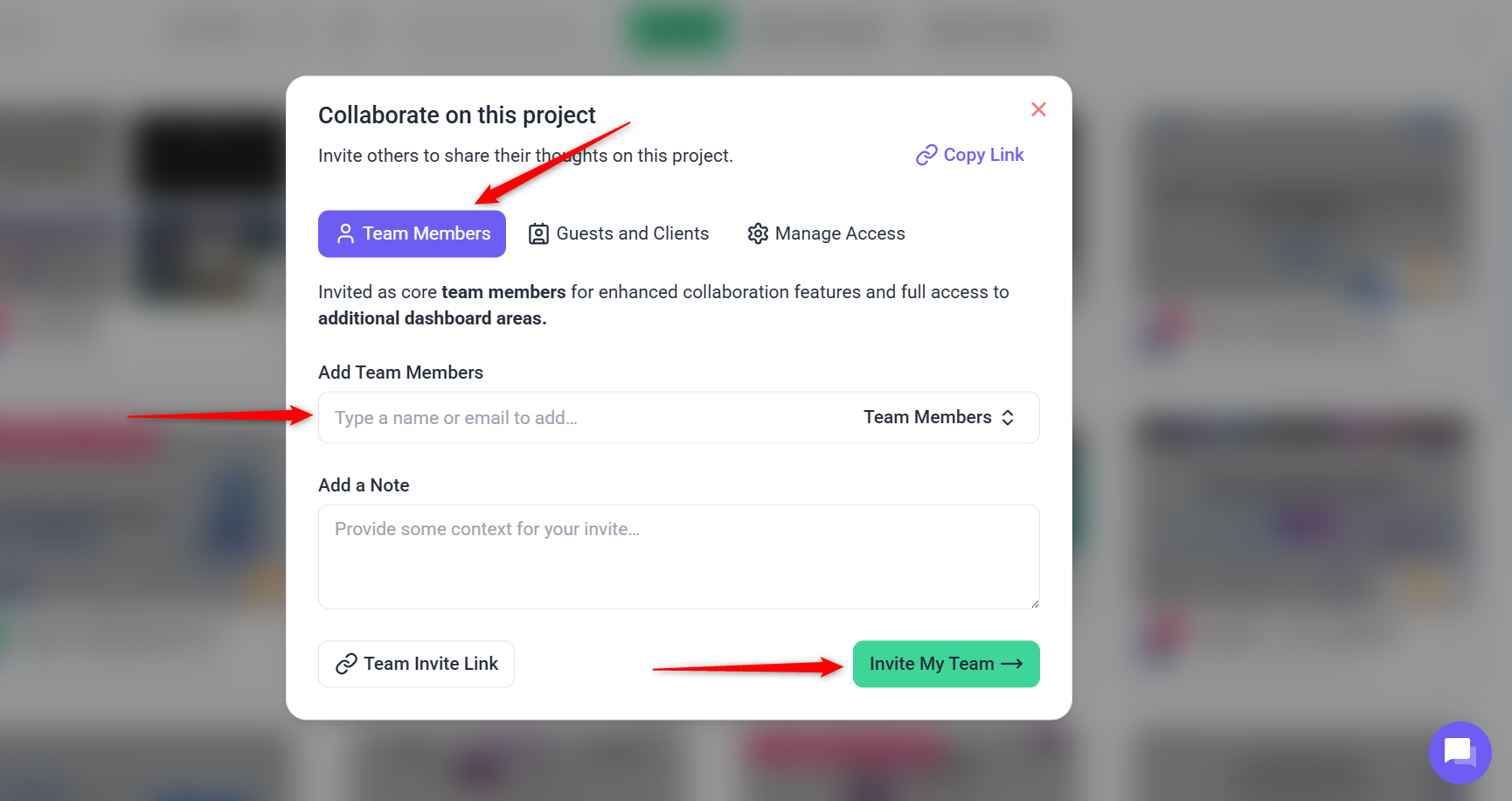Click into the Add a Note textarea

point(678,556)
